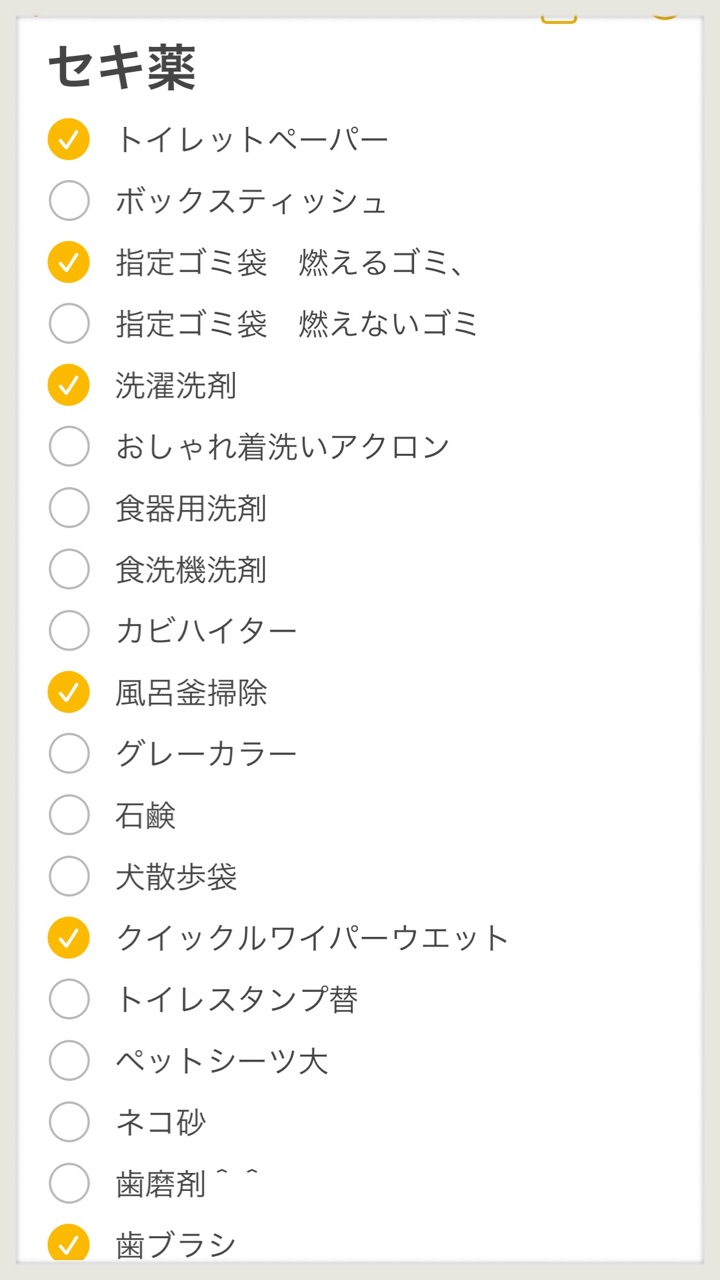Check the ボックスティッシュ checkbox
Screen dimensions: 720x1280
[x=69, y=201]
